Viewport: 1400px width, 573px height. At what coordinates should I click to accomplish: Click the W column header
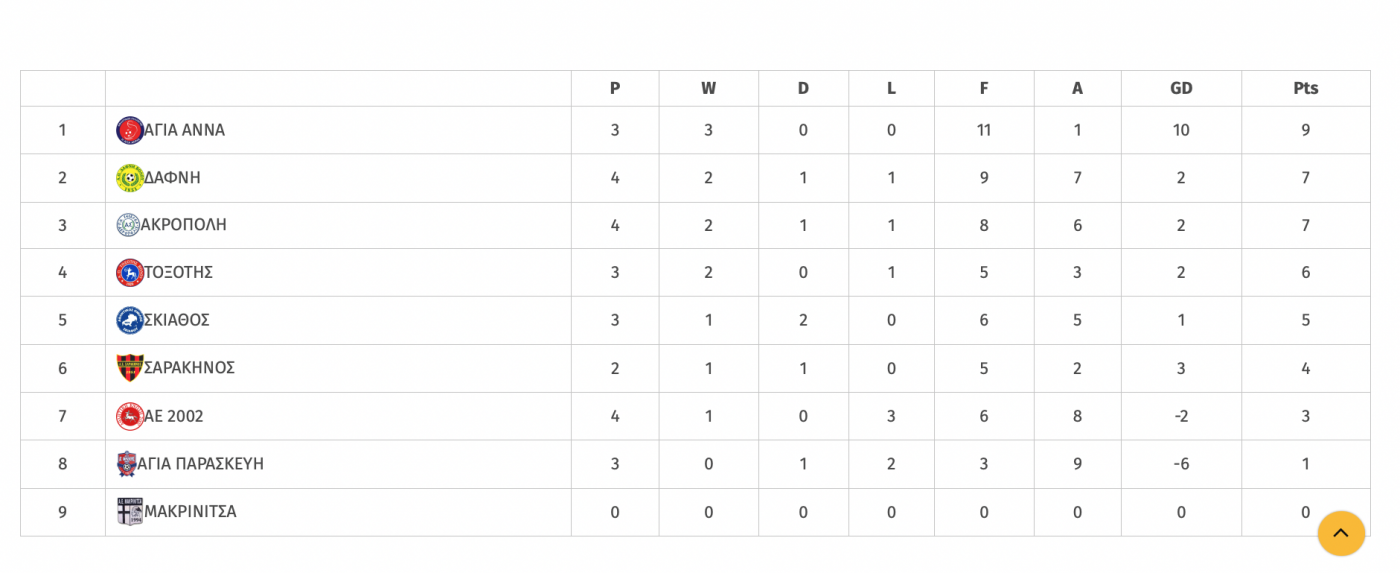[708, 88]
